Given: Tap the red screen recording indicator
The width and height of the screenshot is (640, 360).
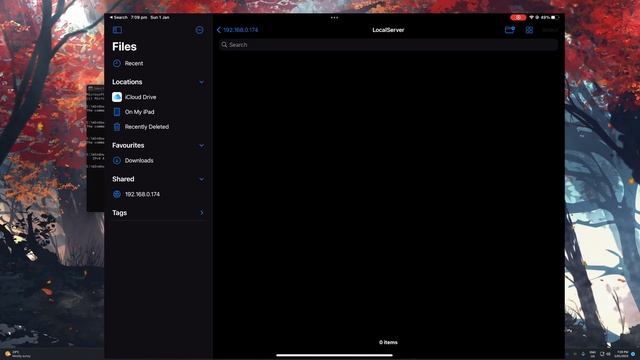Looking at the screenshot, I should click(x=518, y=18).
